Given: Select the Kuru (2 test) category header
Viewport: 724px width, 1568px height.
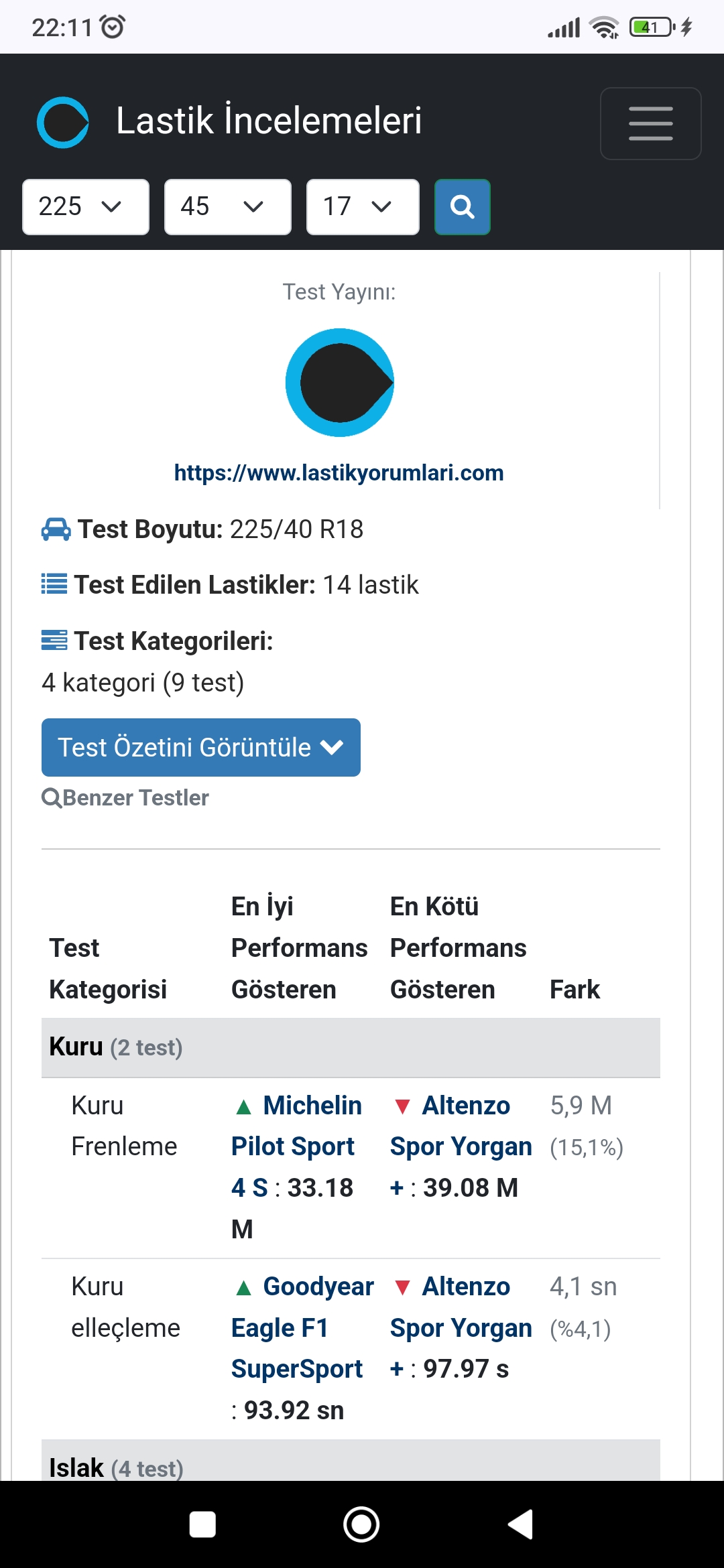Looking at the screenshot, I should (351, 1047).
